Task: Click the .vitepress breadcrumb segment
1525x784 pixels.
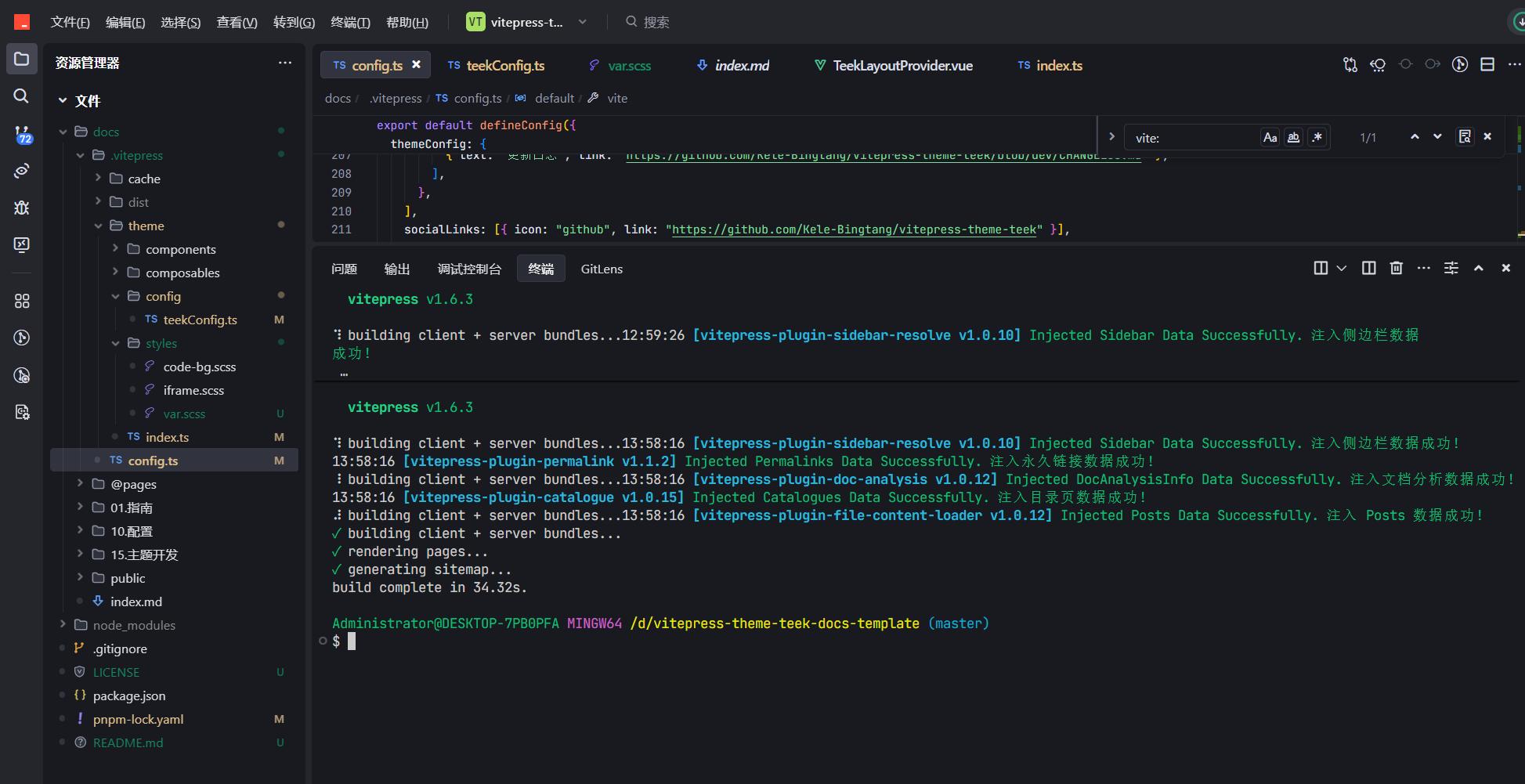Action: [396, 98]
